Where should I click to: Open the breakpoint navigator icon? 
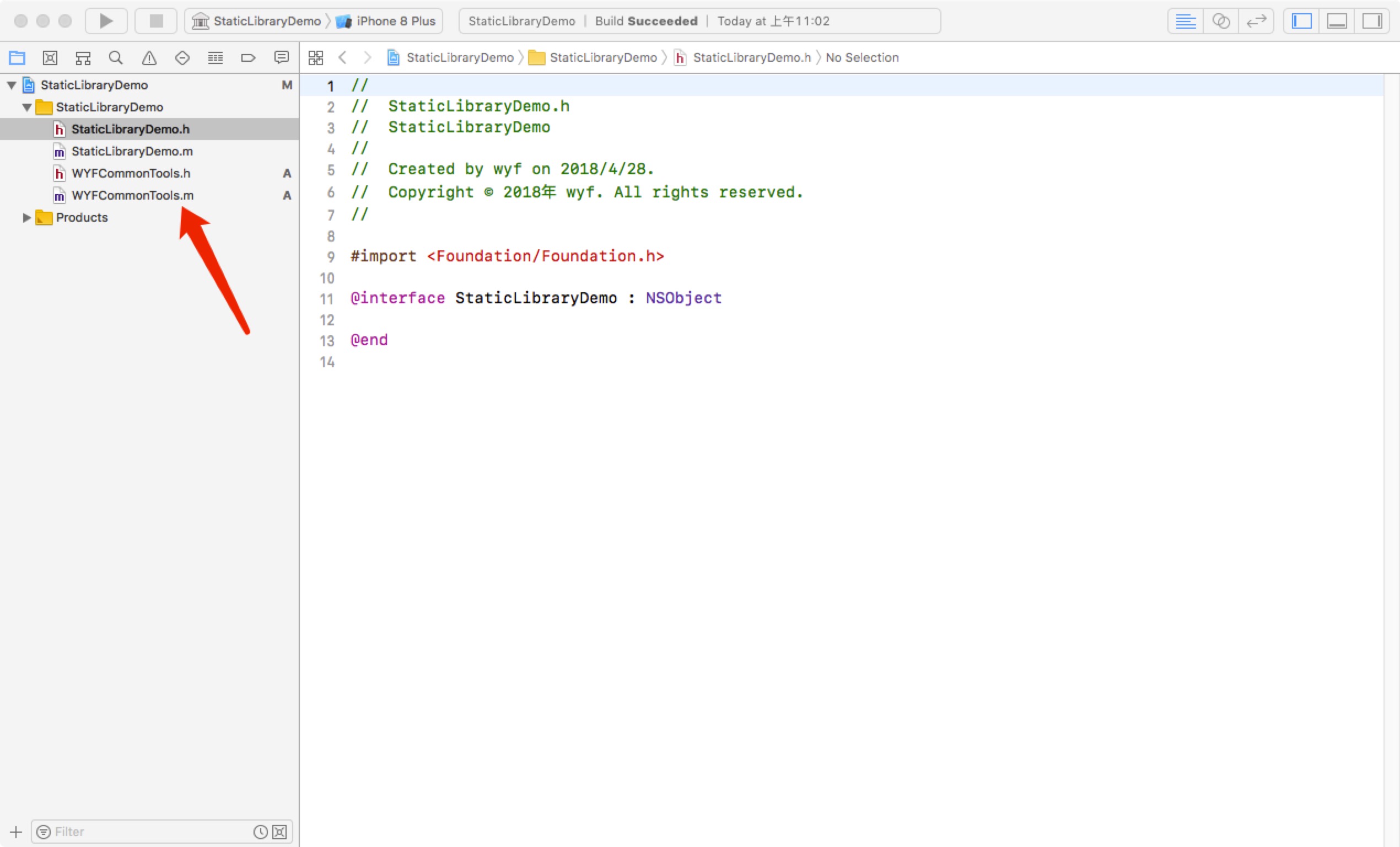[247, 57]
